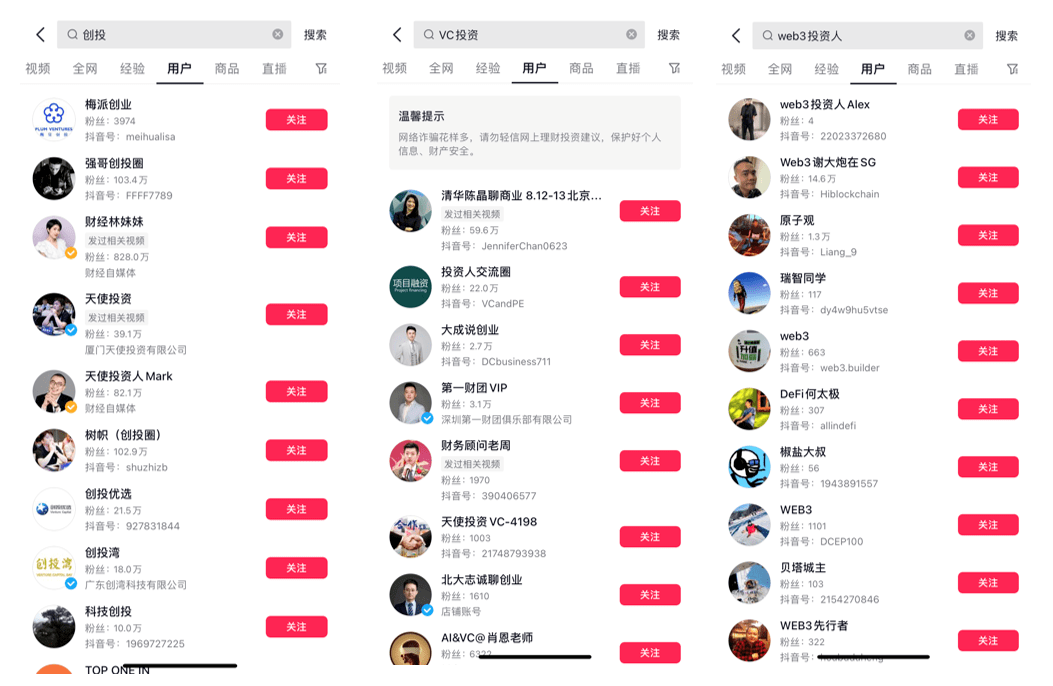Viewport: 1053px width, 686px height.
Task: Open the filter funnel in VC投资 panel
Action: [674, 68]
